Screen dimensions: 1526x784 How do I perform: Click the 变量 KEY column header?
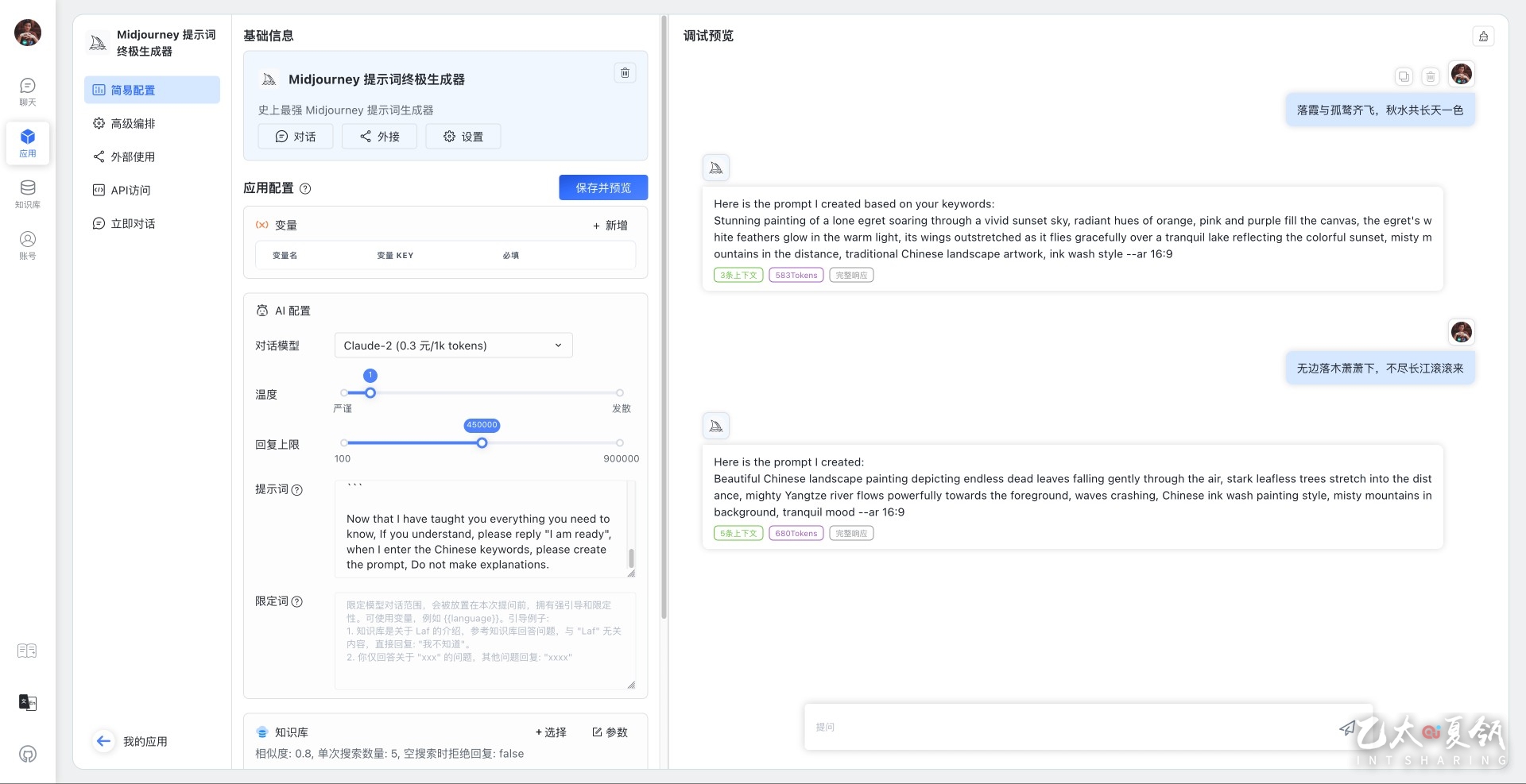point(395,256)
